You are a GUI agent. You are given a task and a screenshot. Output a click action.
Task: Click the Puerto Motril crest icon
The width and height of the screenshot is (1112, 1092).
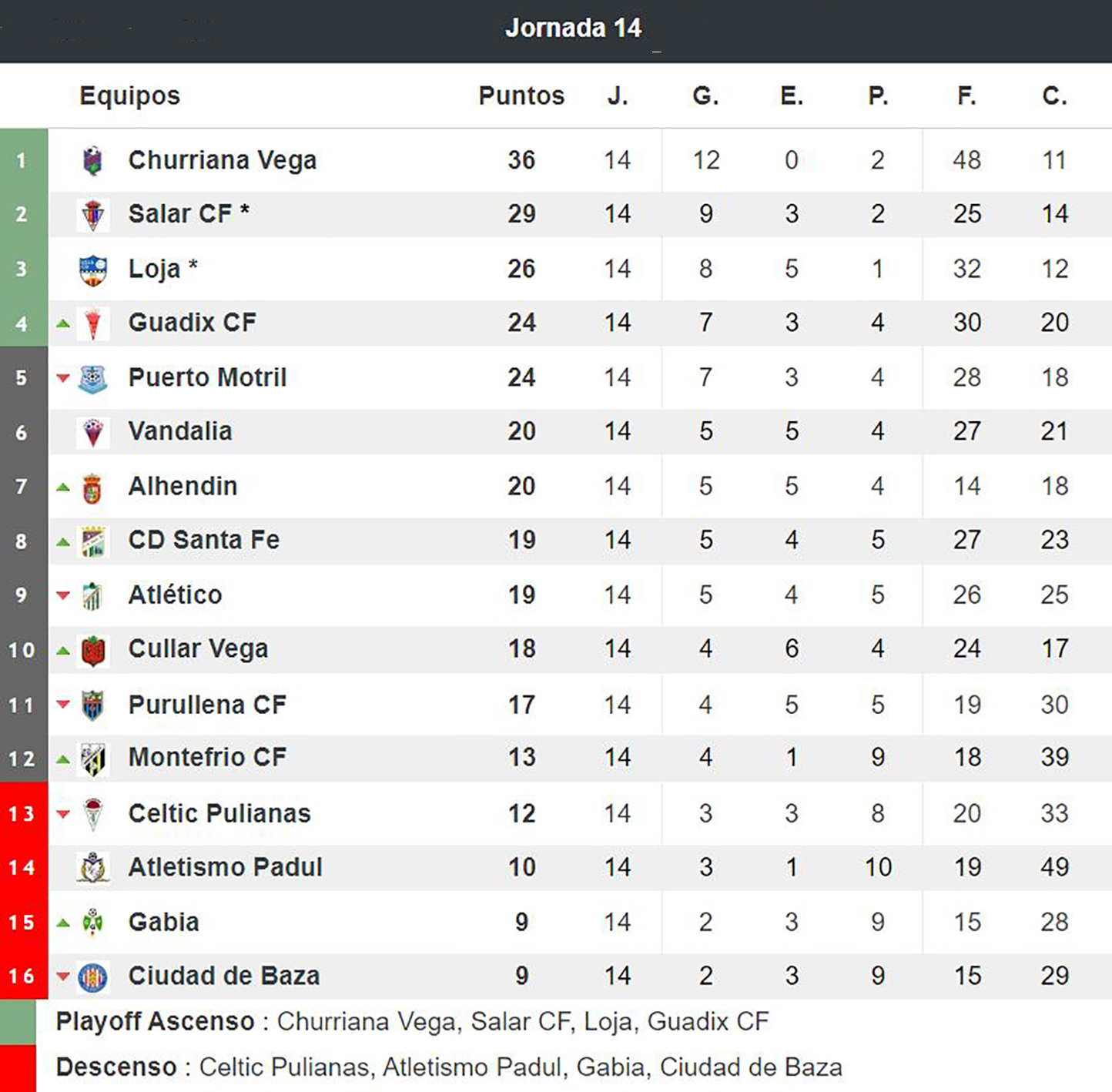[x=93, y=378]
